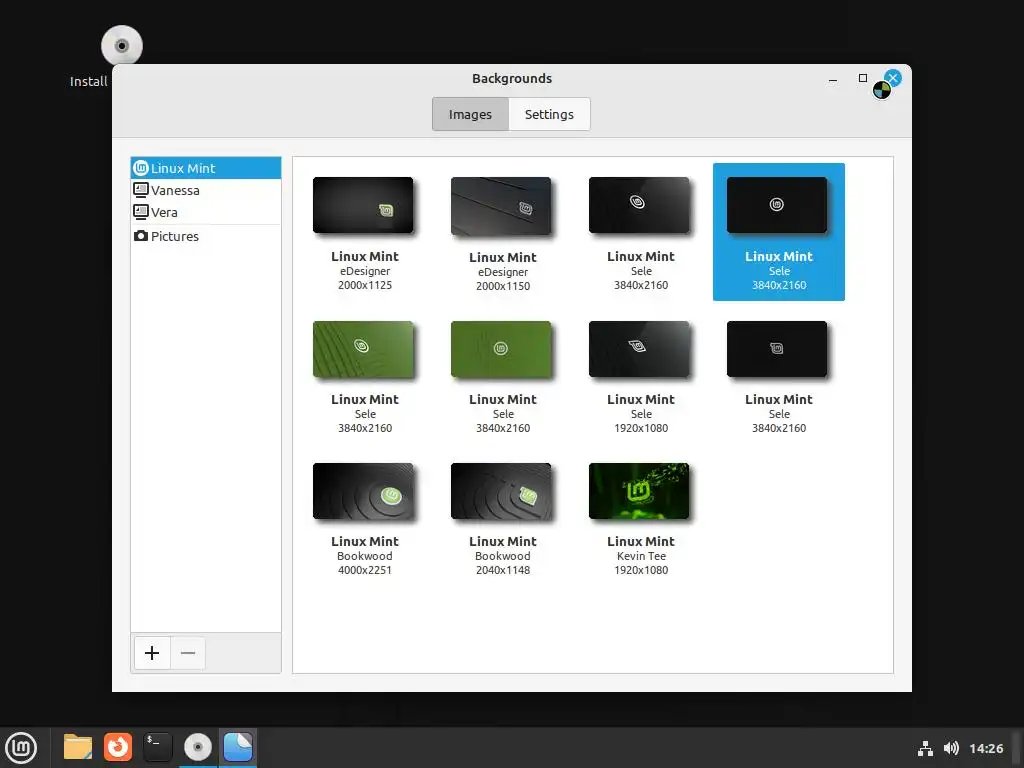Select the plain green Sele wallpaper
Viewport: 1024px width, 768px height.
tap(501, 349)
